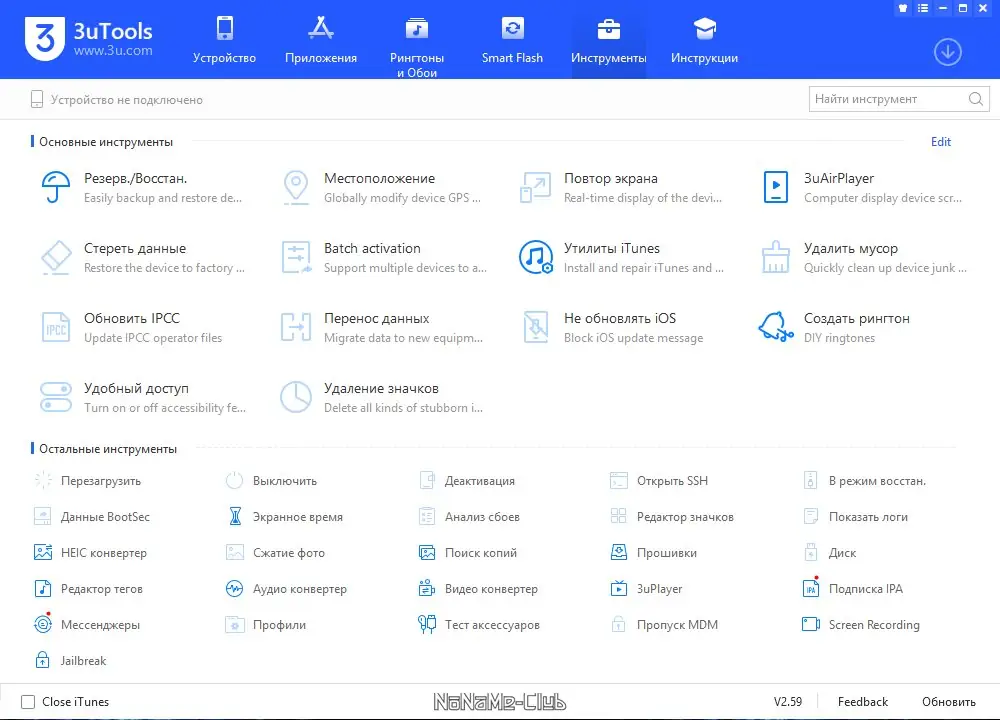
Task: Click the Анализ сбоев entry
Action: (x=469, y=517)
